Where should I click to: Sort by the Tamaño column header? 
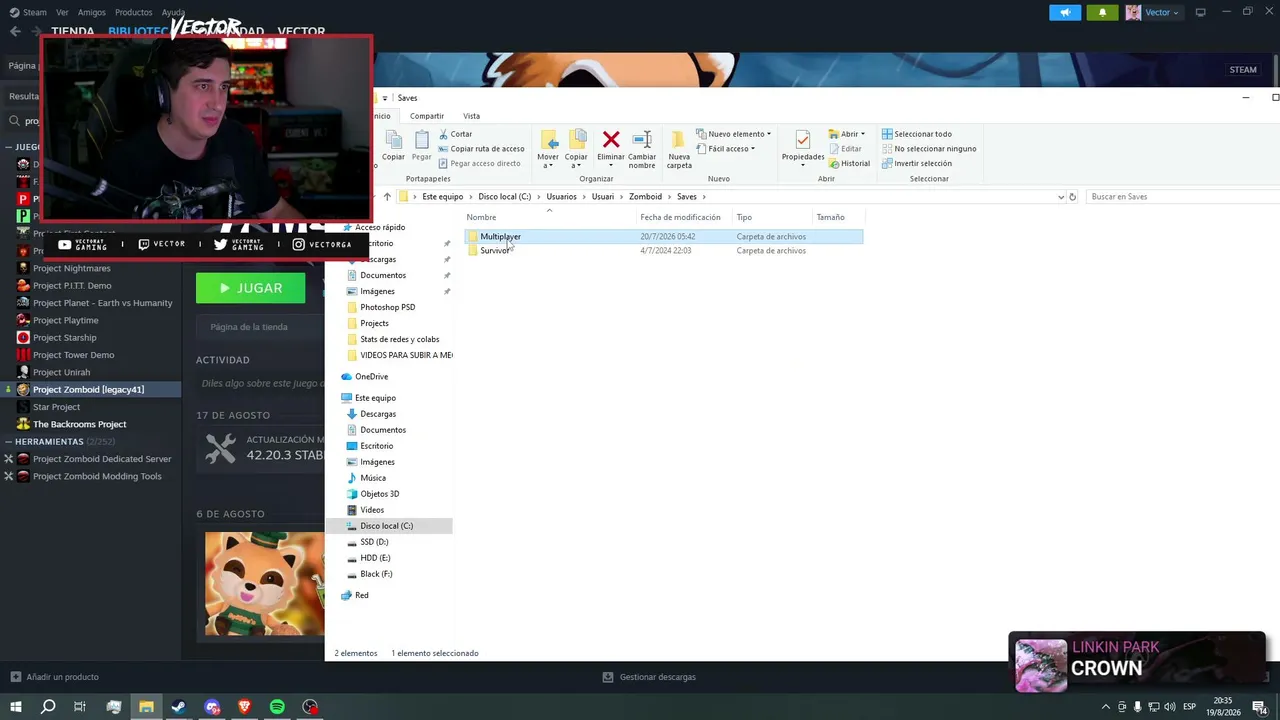click(830, 217)
